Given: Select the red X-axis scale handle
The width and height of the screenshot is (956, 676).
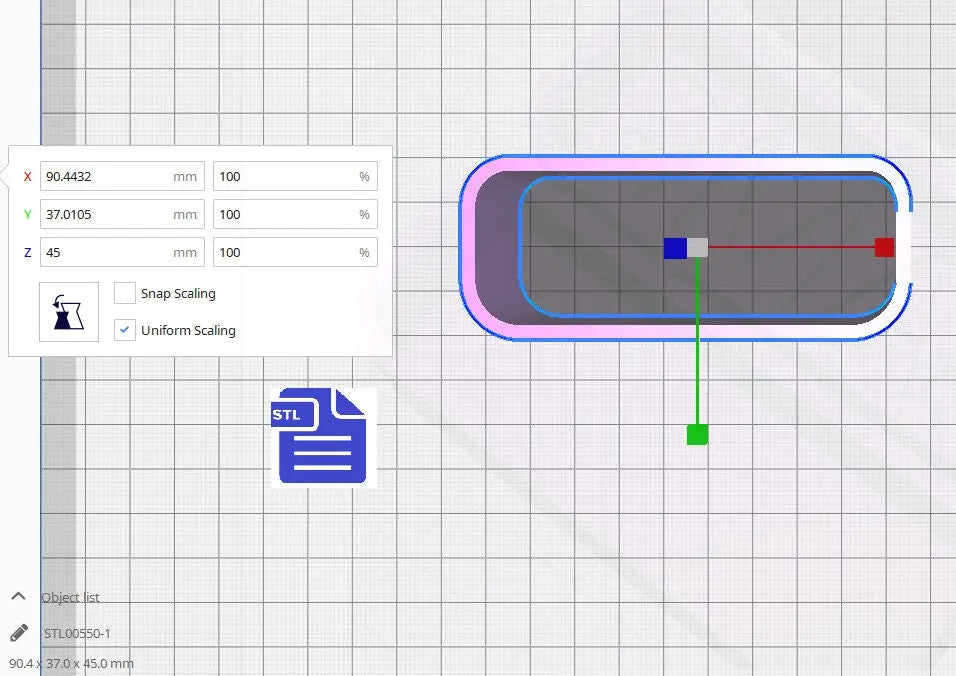Looking at the screenshot, I should click(x=884, y=247).
